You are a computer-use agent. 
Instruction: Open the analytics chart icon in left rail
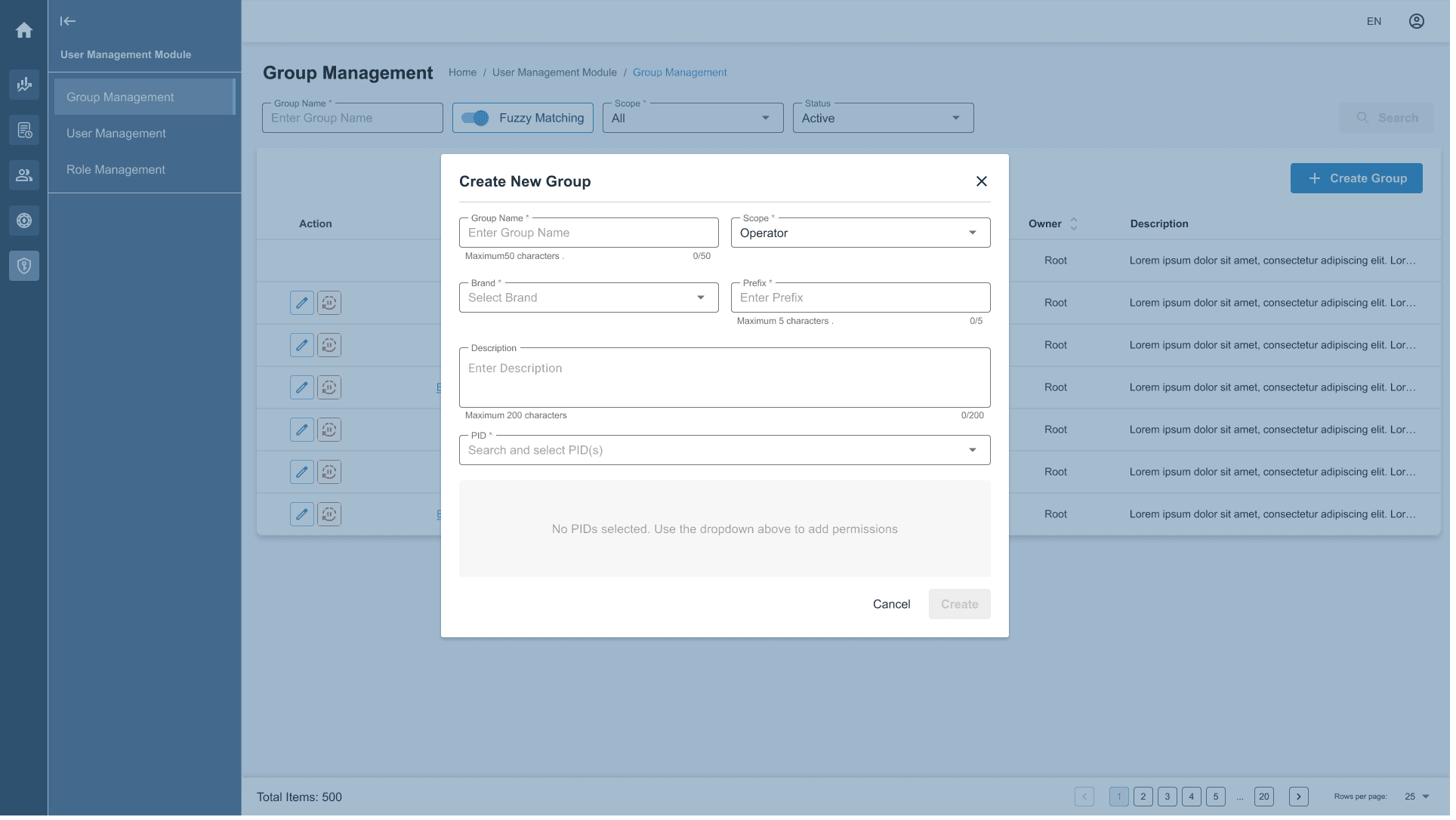pyautogui.click(x=24, y=85)
